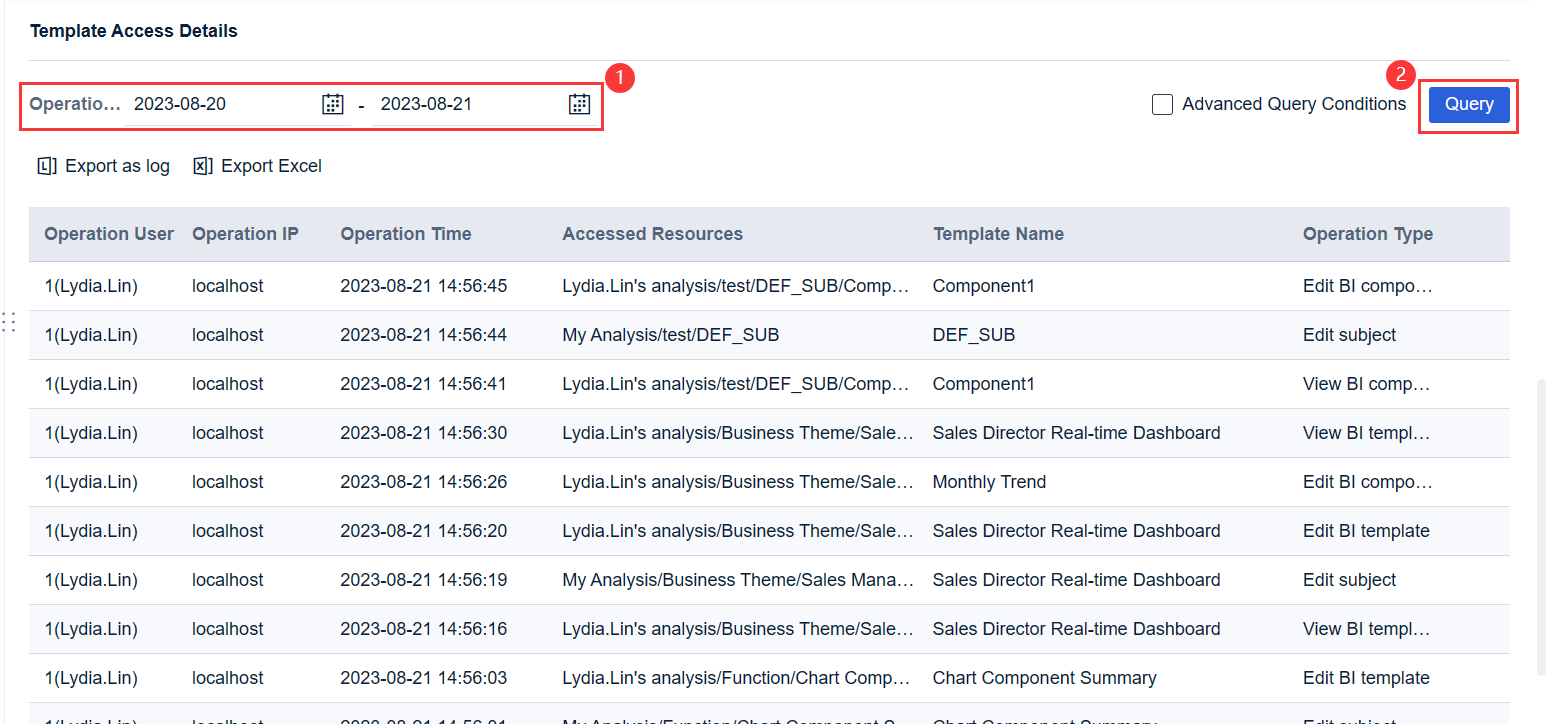The width and height of the screenshot is (1549, 724).
Task: Click the Operation User column header
Action: pos(108,233)
